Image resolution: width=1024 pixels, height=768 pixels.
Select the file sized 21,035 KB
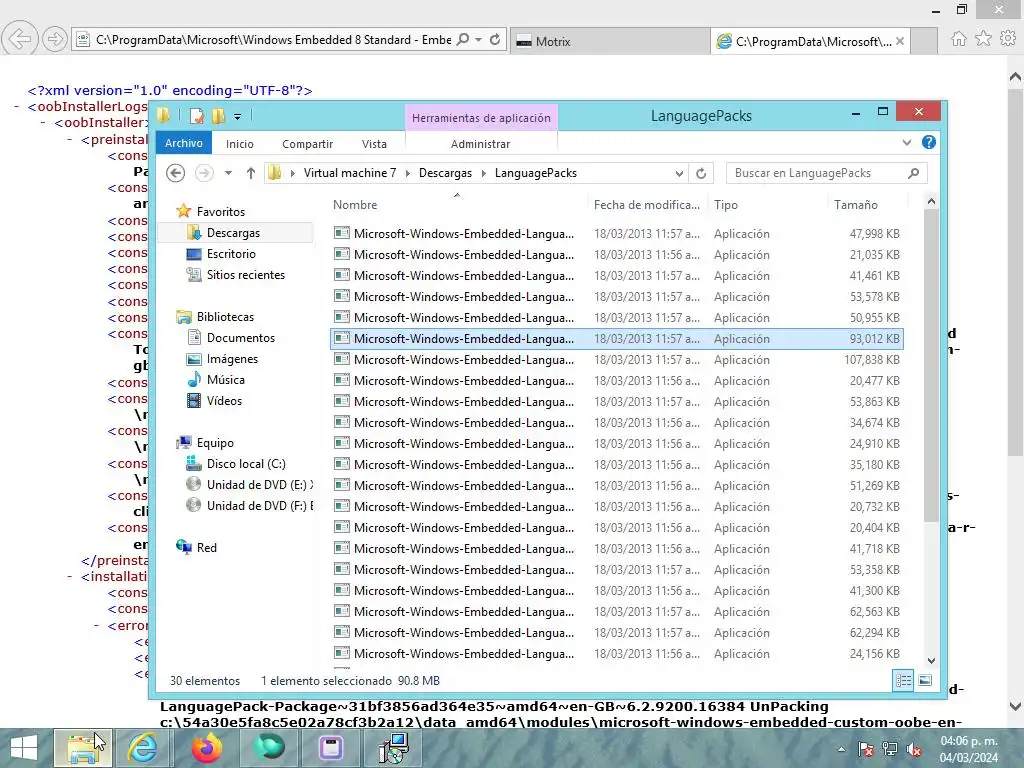click(616, 255)
